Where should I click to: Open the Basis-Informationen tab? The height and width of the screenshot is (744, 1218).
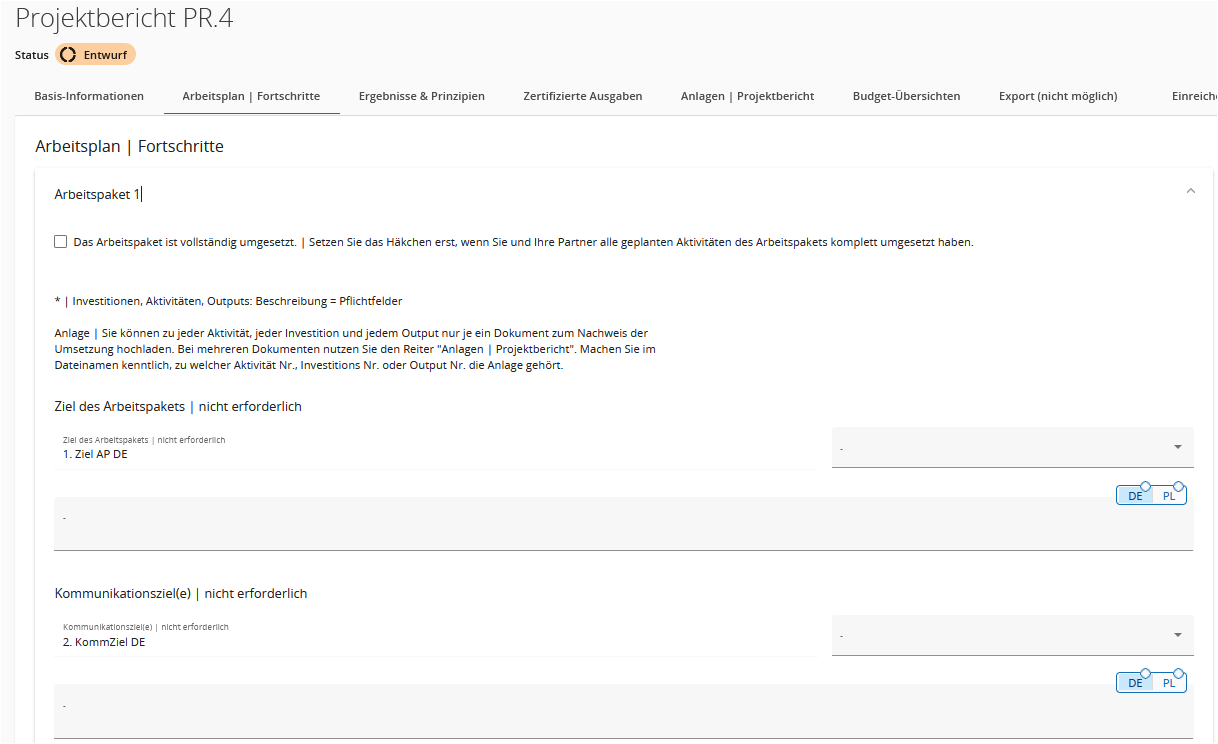[x=89, y=96]
